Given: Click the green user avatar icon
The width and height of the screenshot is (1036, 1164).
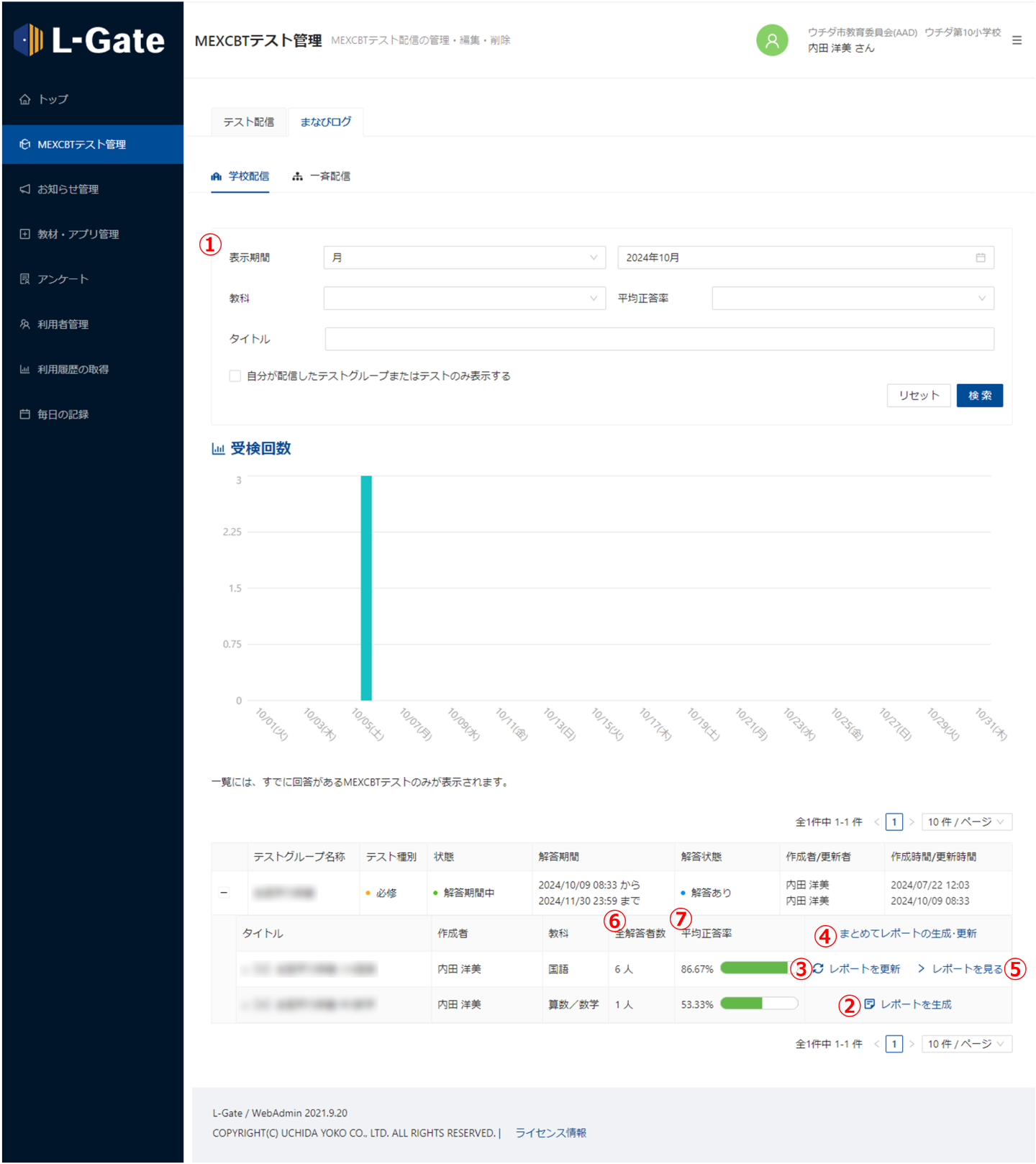Looking at the screenshot, I should coord(771,40).
